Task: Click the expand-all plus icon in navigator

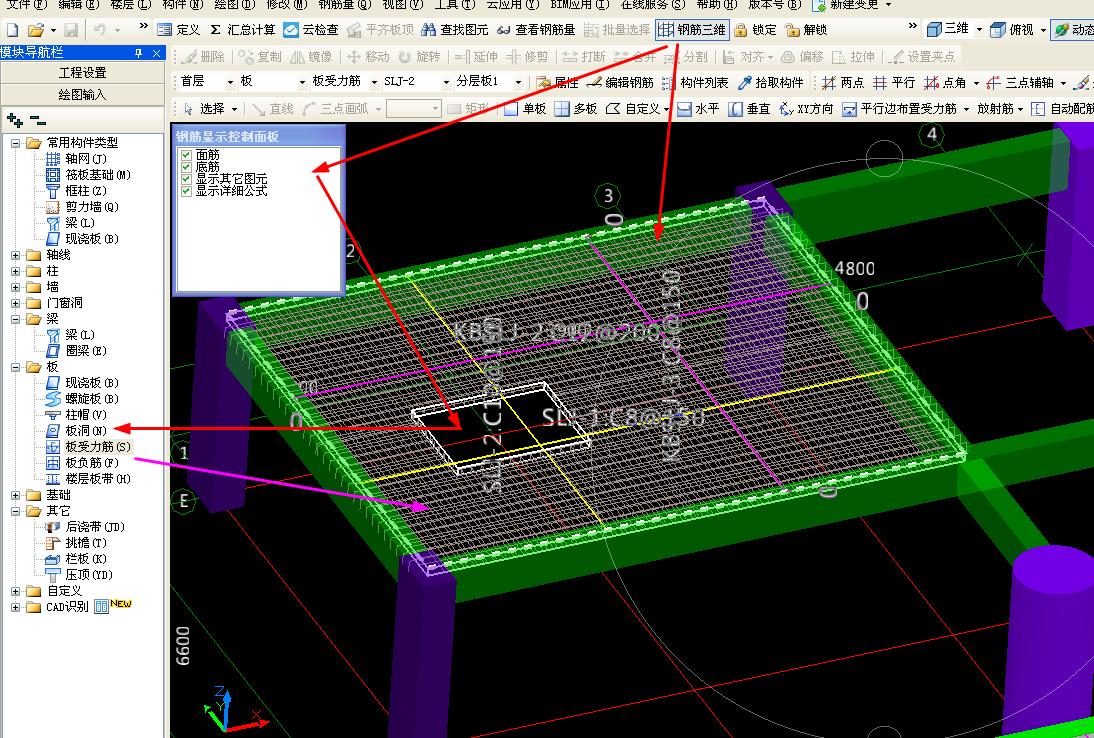Action: tap(15, 121)
